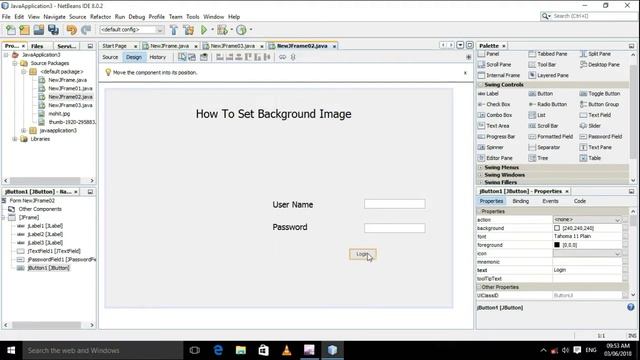Select Tabbed Pane in the palette

548,54
